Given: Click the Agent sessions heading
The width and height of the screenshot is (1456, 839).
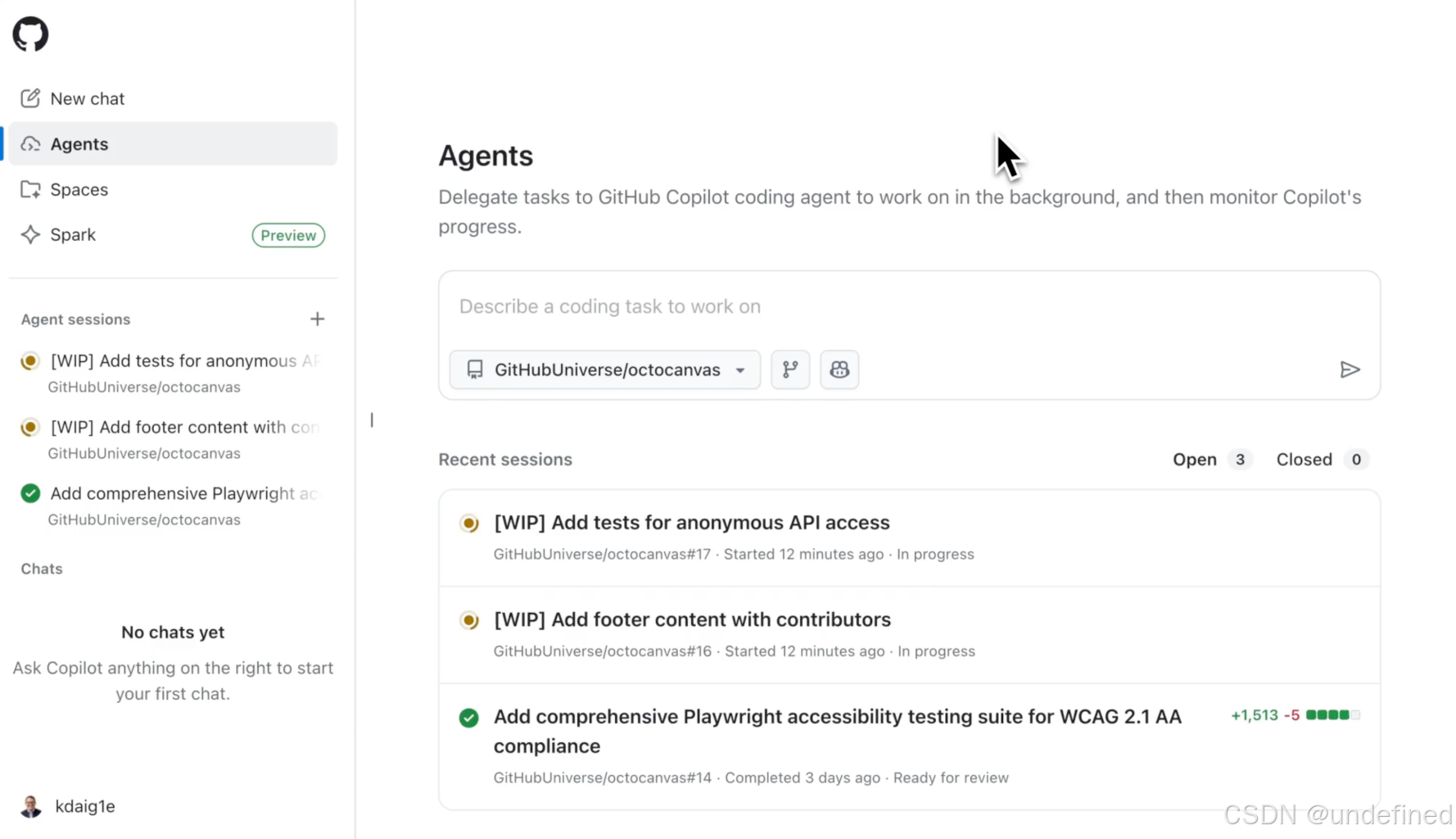Looking at the screenshot, I should point(75,320).
